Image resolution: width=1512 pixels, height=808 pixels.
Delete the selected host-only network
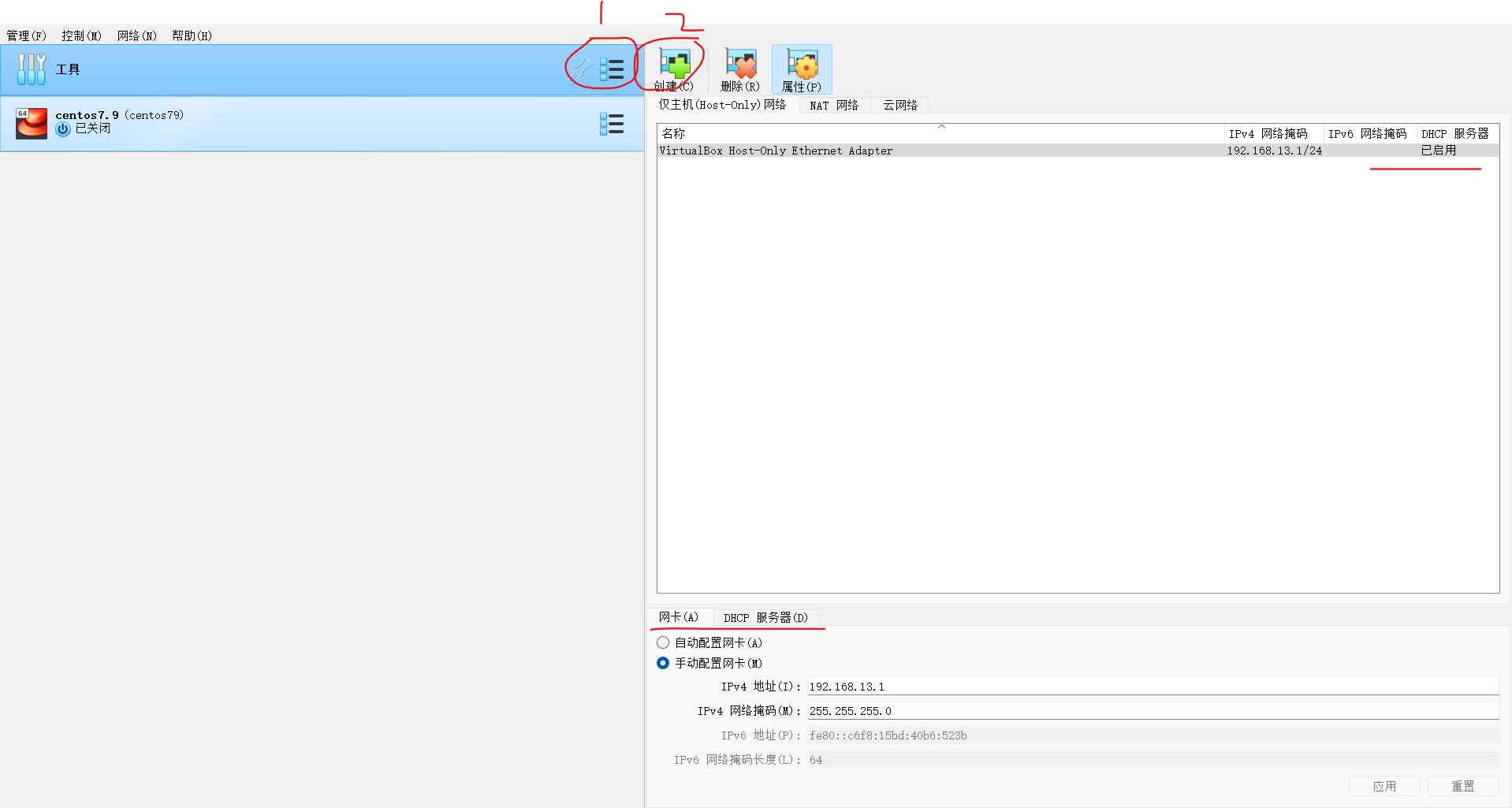[x=739, y=69]
